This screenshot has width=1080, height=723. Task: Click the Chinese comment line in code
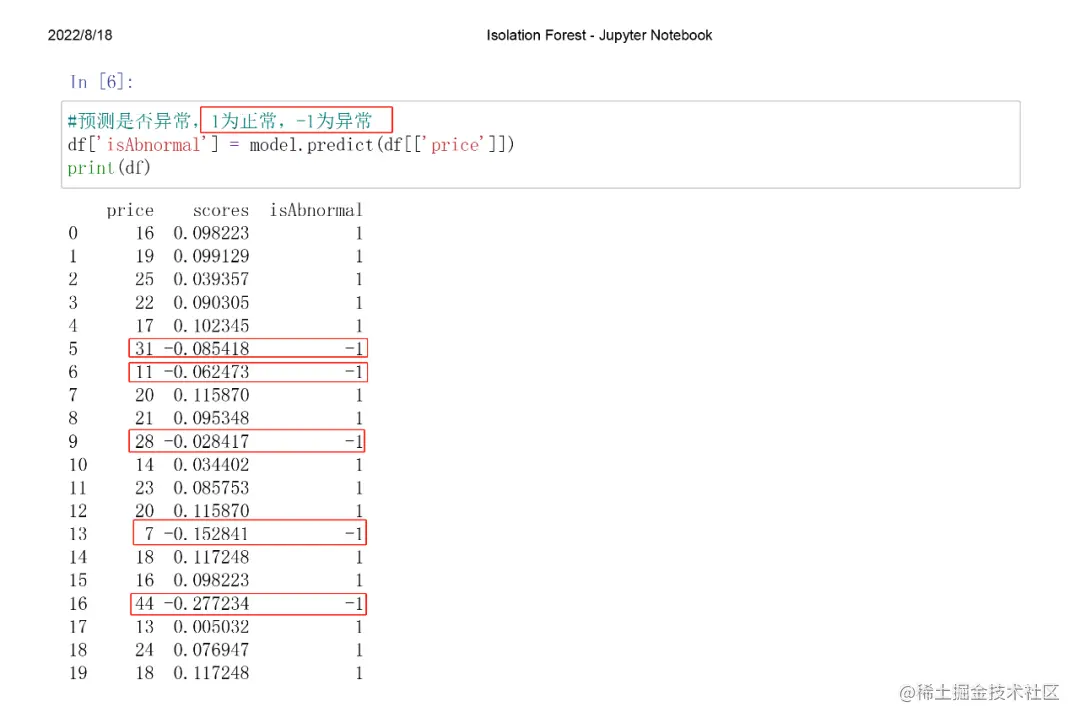220,121
